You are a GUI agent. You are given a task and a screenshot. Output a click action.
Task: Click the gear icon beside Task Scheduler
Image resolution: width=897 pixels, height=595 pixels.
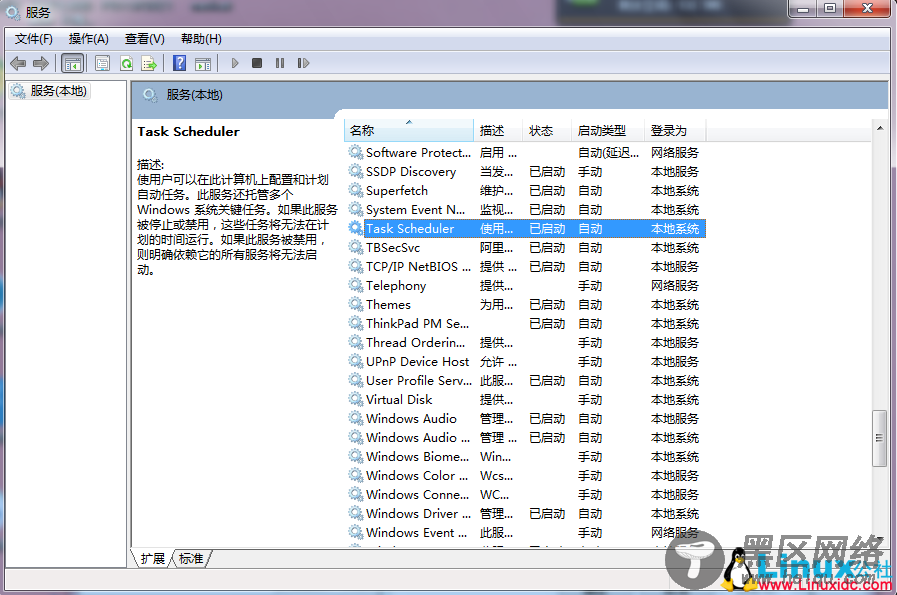[x=356, y=228]
